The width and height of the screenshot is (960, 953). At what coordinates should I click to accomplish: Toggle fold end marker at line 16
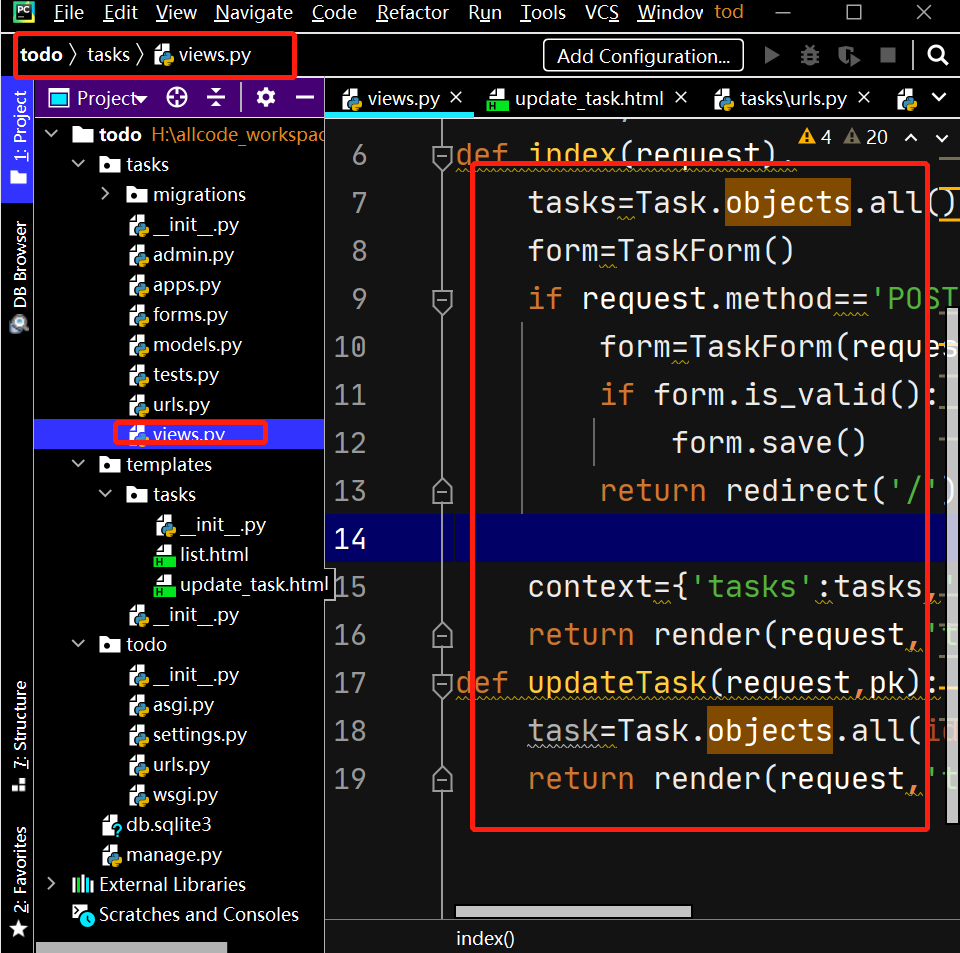(x=442, y=635)
